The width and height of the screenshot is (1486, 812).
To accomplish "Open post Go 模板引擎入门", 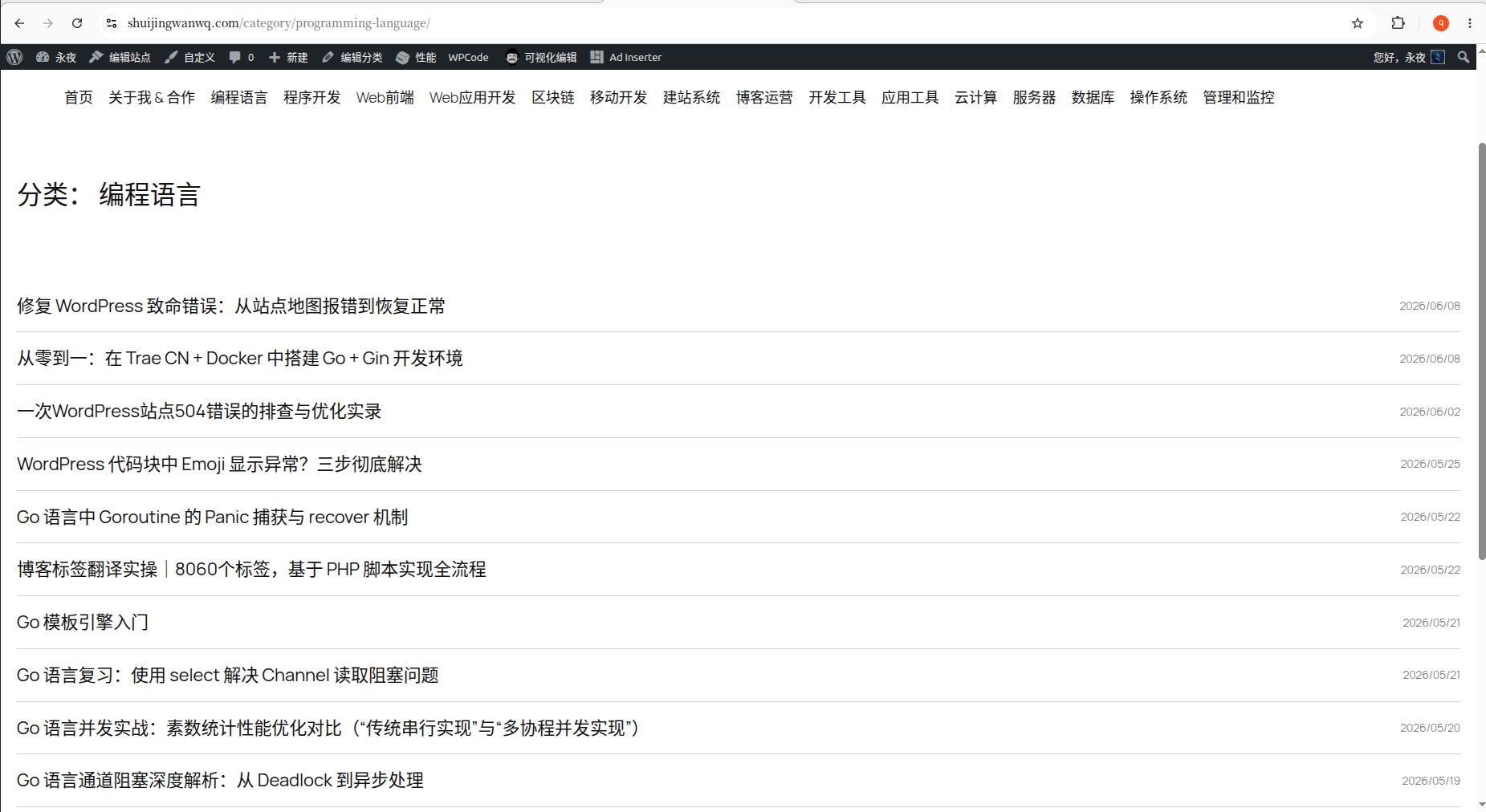I will 83,622.
